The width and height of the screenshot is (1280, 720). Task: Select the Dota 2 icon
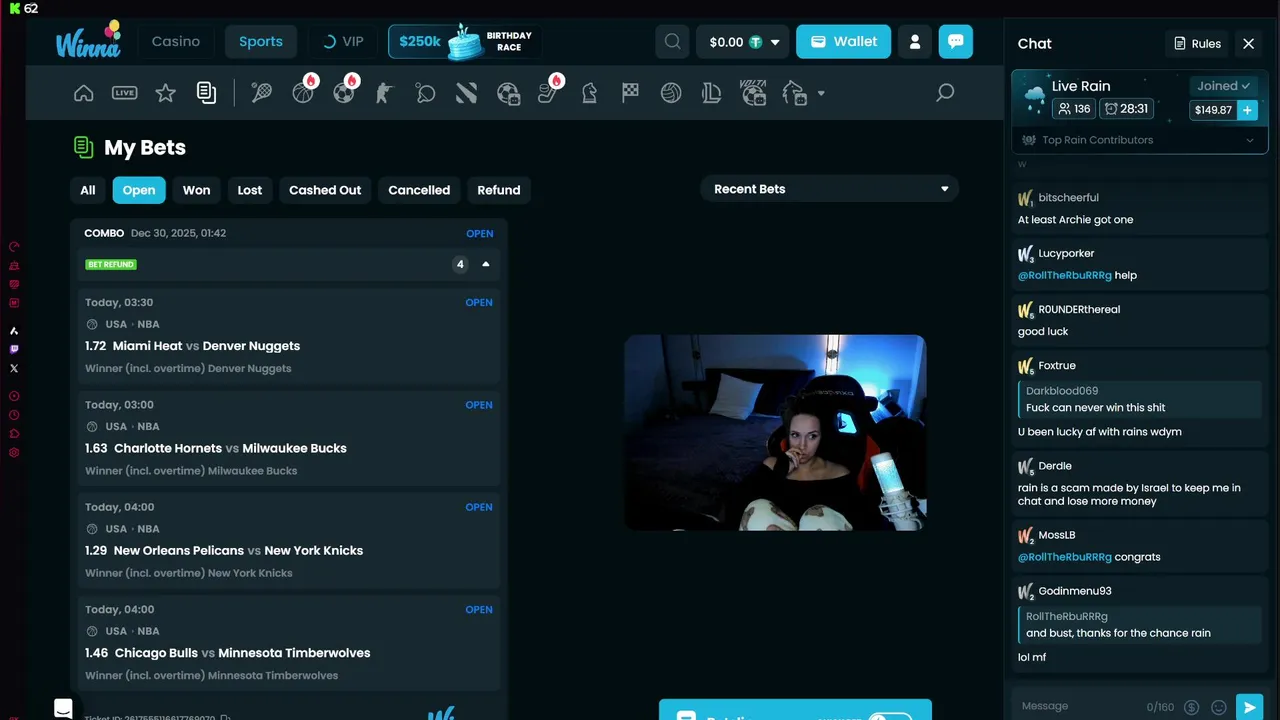click(466, 93)
